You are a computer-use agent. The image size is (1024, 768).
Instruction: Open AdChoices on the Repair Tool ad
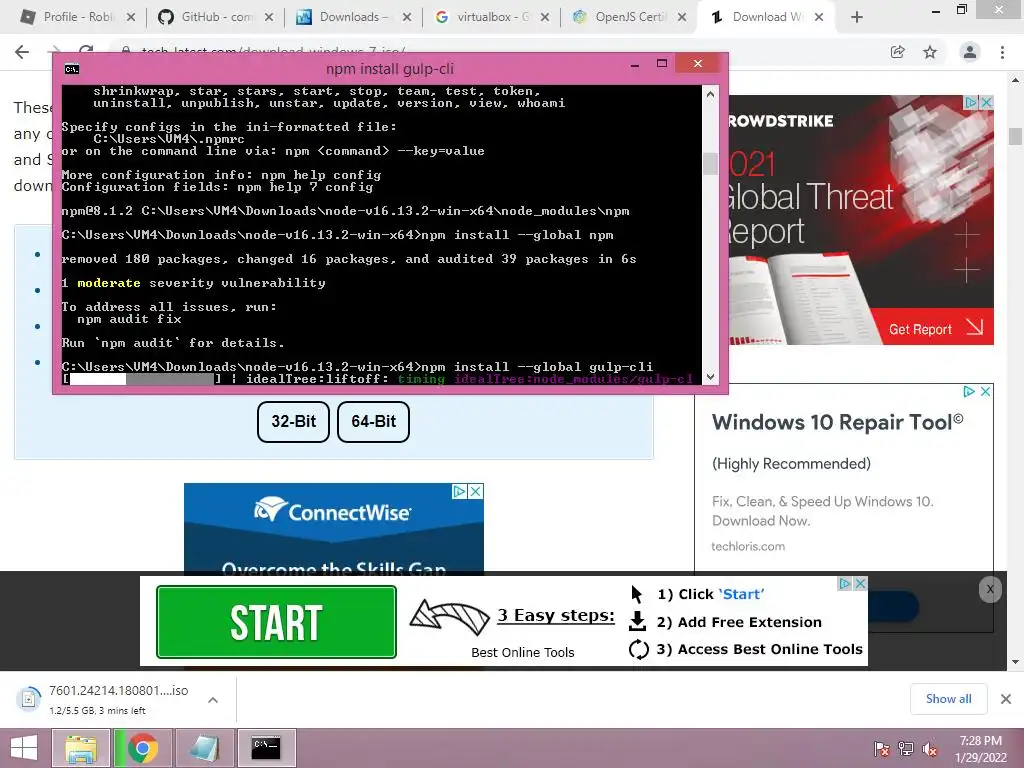tap(969, 391)
